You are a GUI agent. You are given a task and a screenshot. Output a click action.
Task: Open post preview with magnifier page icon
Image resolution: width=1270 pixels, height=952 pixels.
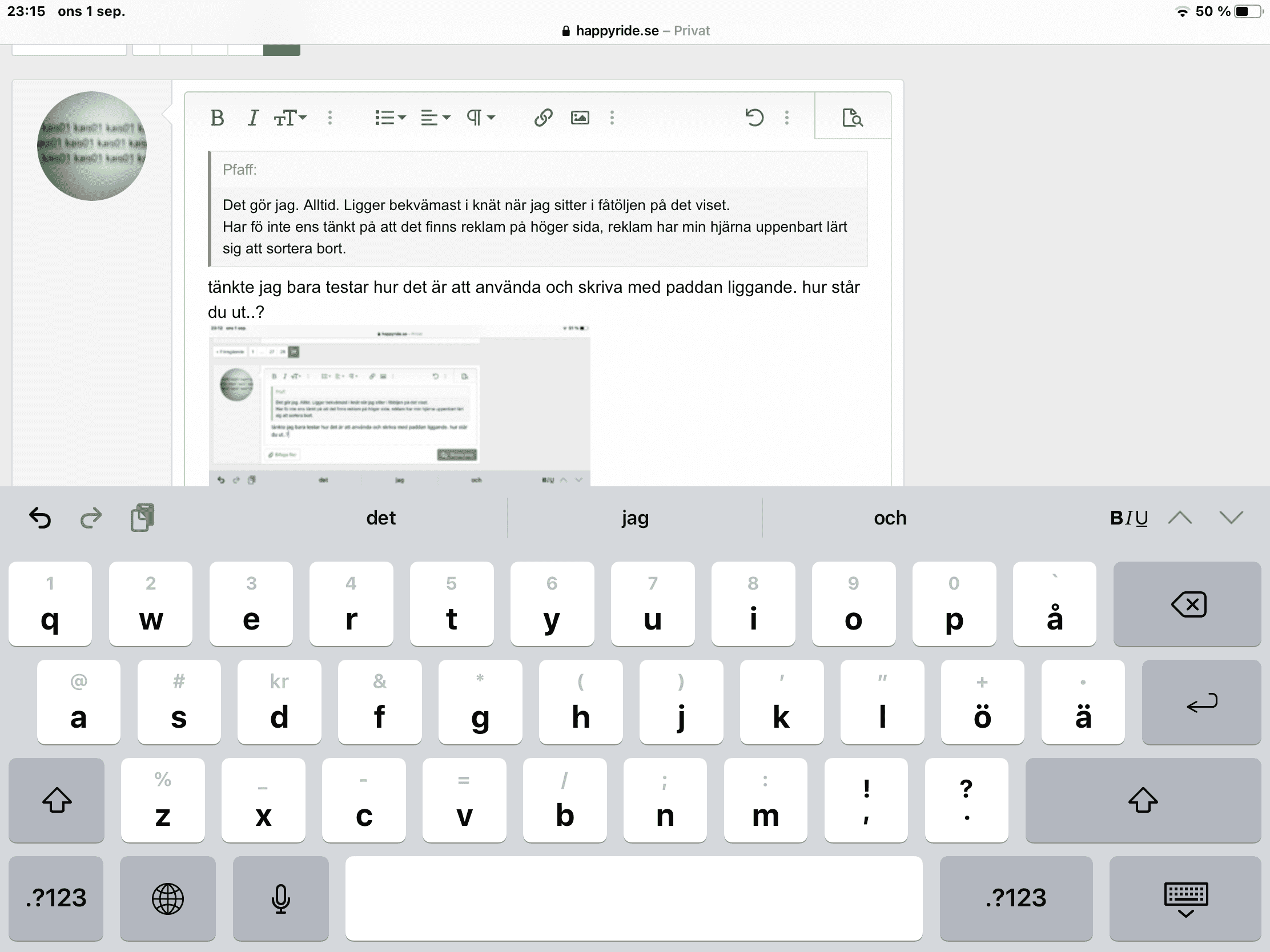[852, 118]
